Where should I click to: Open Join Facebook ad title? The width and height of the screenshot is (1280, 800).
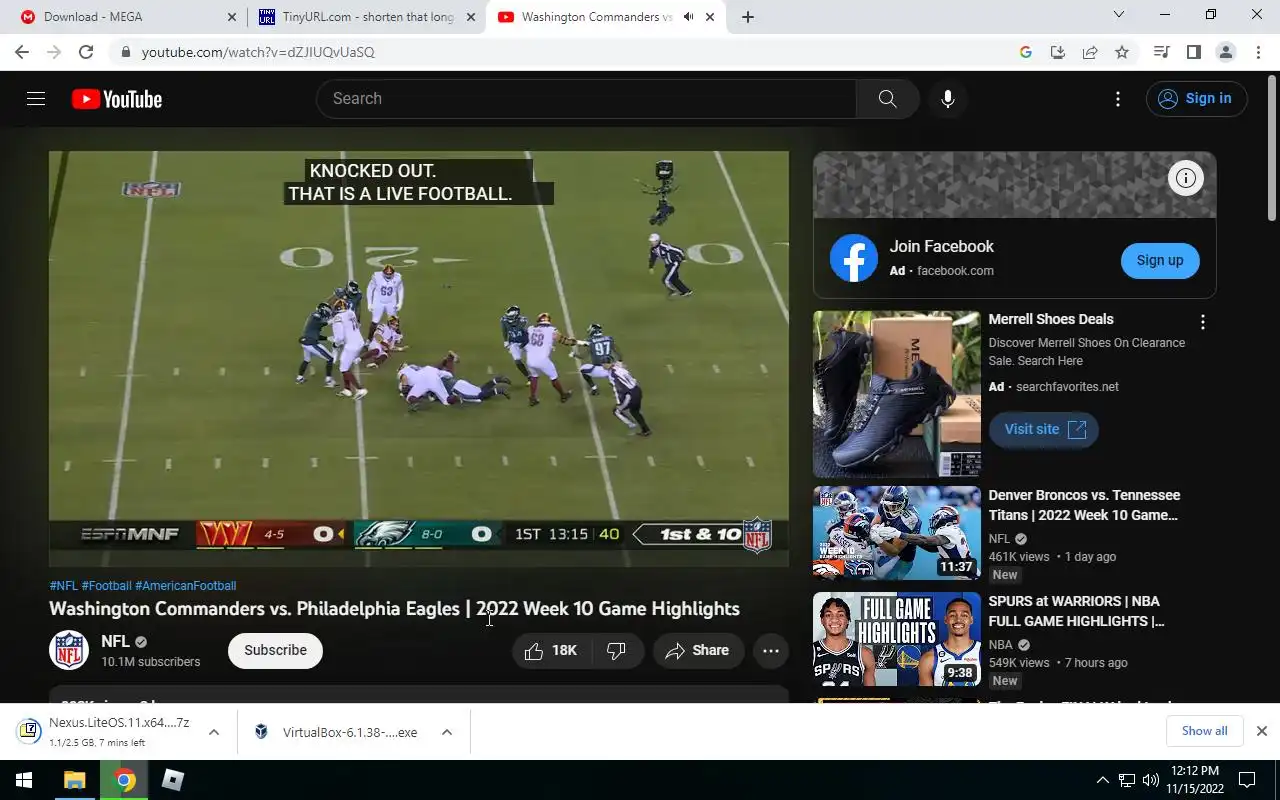[x=941, y=246]
